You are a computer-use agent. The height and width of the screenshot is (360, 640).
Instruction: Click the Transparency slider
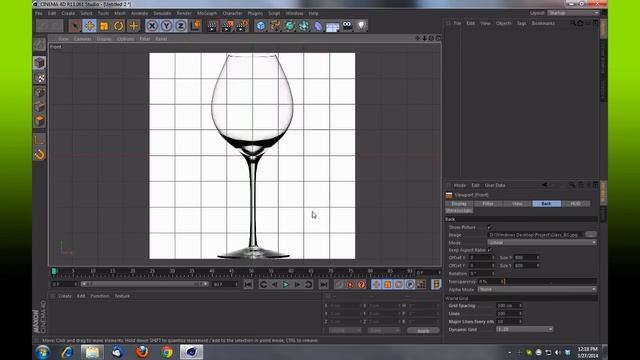pos(551,281)
